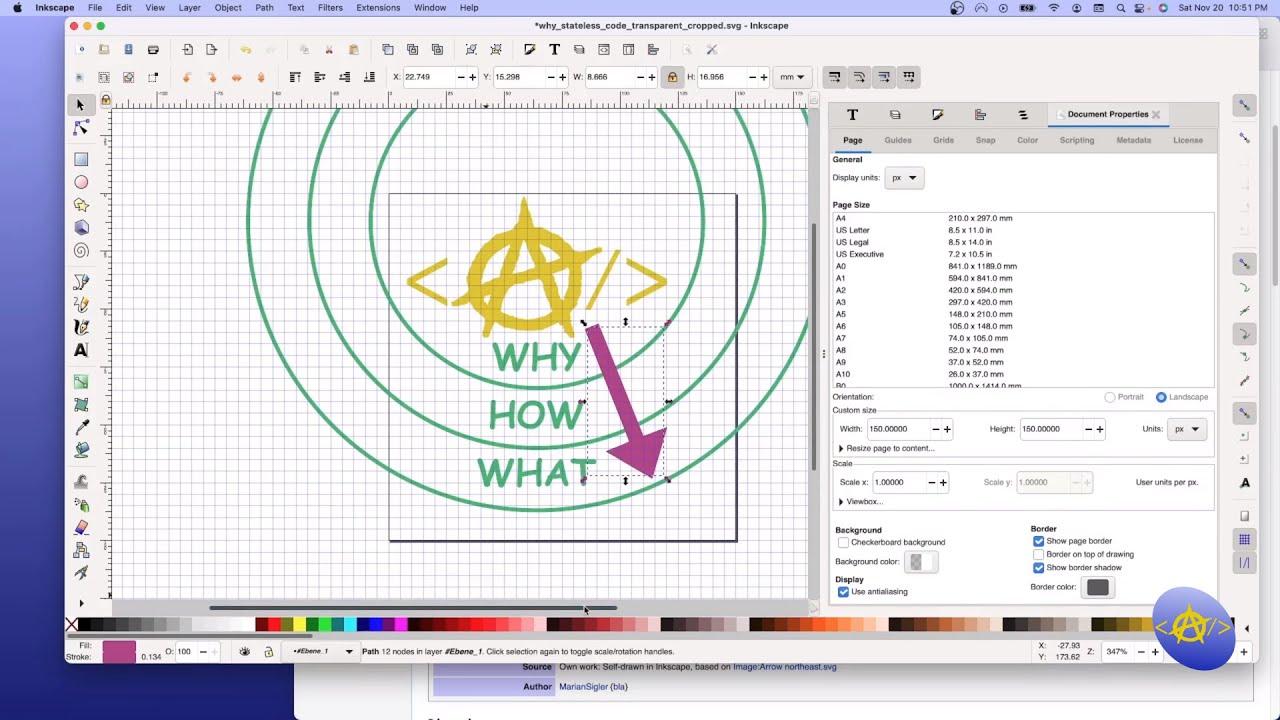
Task: Expand hidden toolbox tools arrow
Action: tap(81, 603)
